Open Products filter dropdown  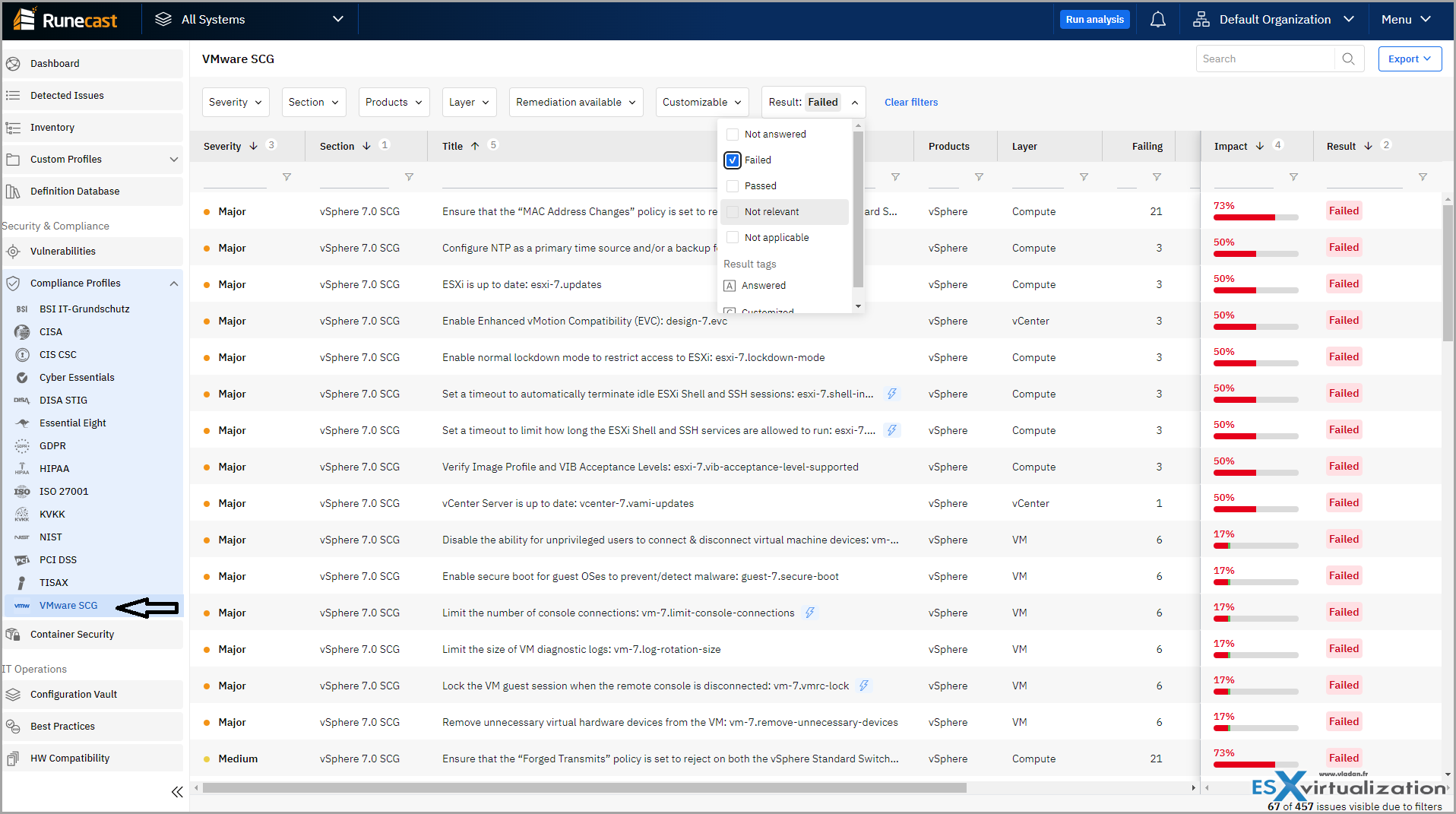[x=394, y=103]
